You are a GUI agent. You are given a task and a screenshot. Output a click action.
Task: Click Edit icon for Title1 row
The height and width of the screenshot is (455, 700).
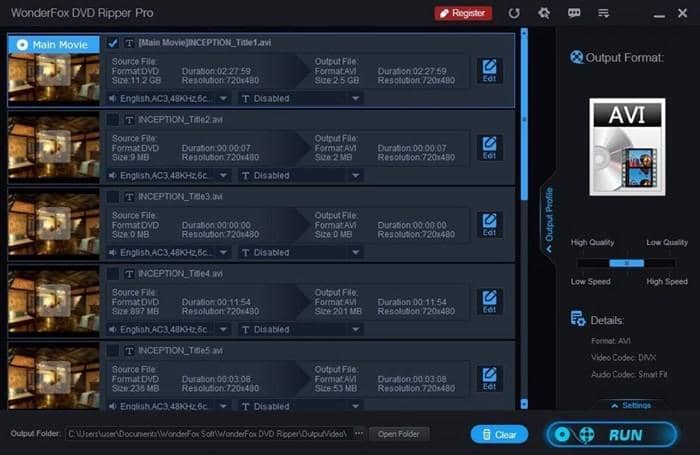(x=489, y=71)
